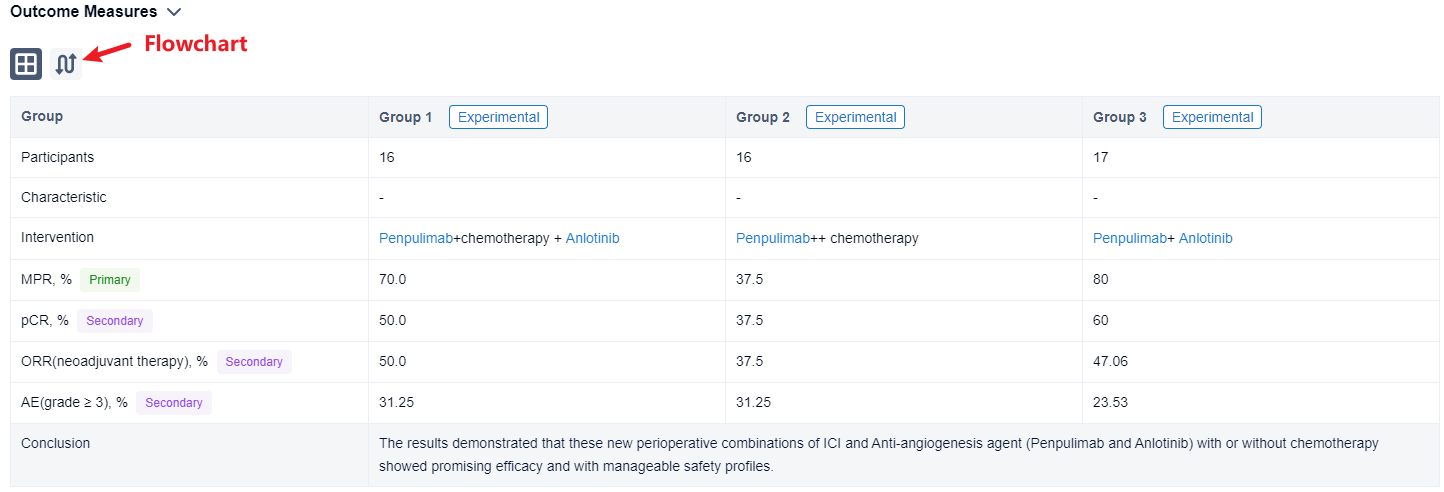Viewport: 1444px width, 492px height.
Task: Click the Outcome Measures heading
Action: coord(83,12)
